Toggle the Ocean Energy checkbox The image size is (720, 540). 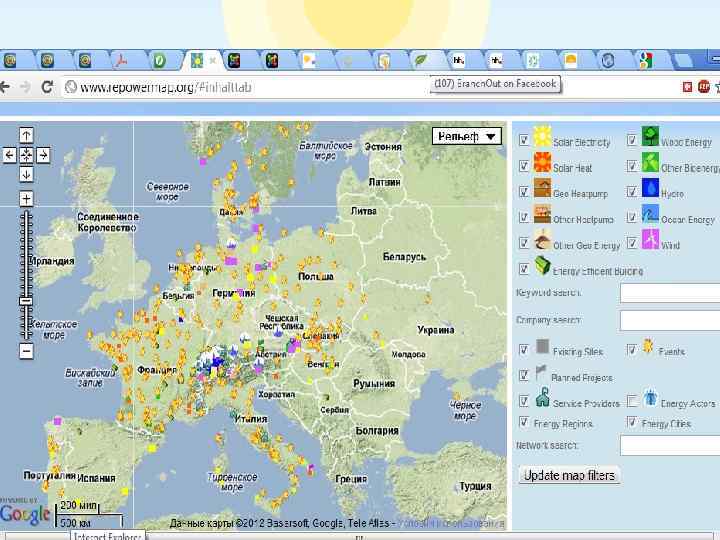click(x=632, y=217)
